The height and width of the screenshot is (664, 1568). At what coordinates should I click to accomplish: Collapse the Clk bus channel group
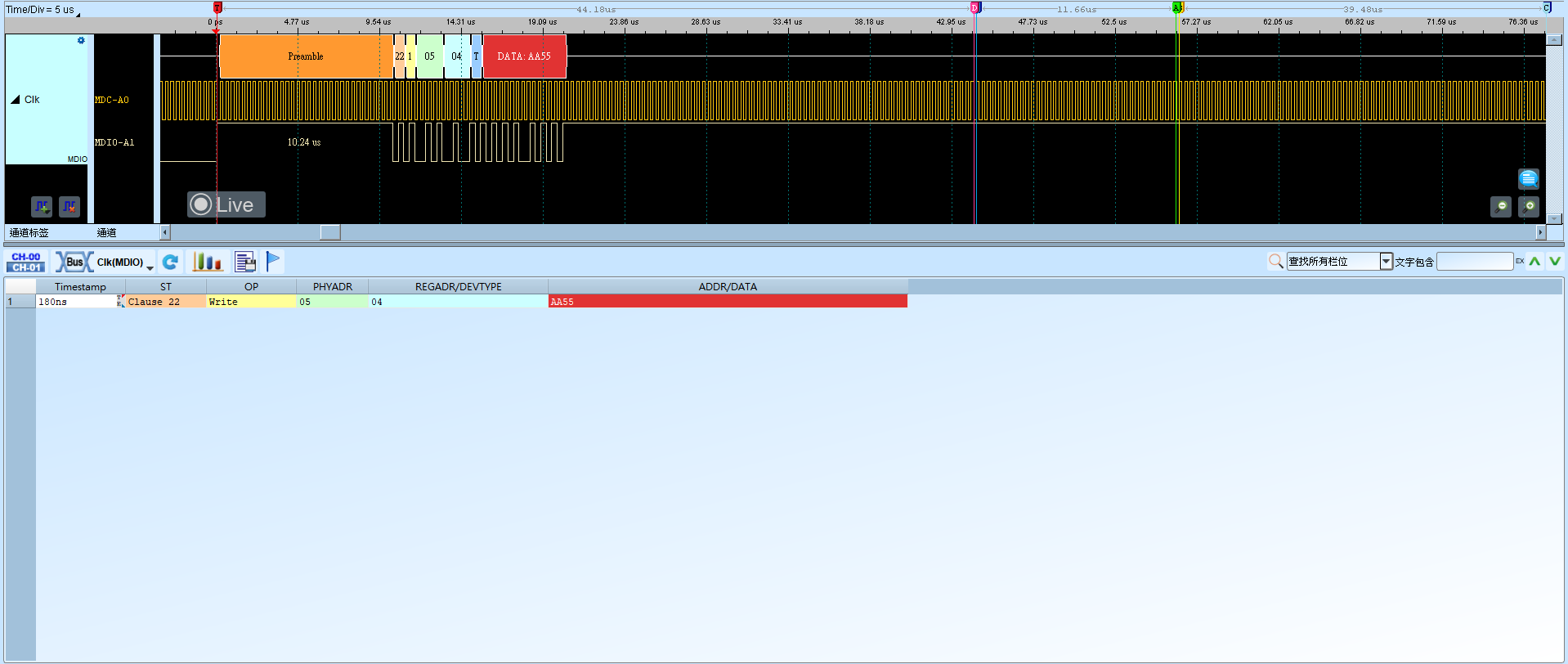[16, 100]
